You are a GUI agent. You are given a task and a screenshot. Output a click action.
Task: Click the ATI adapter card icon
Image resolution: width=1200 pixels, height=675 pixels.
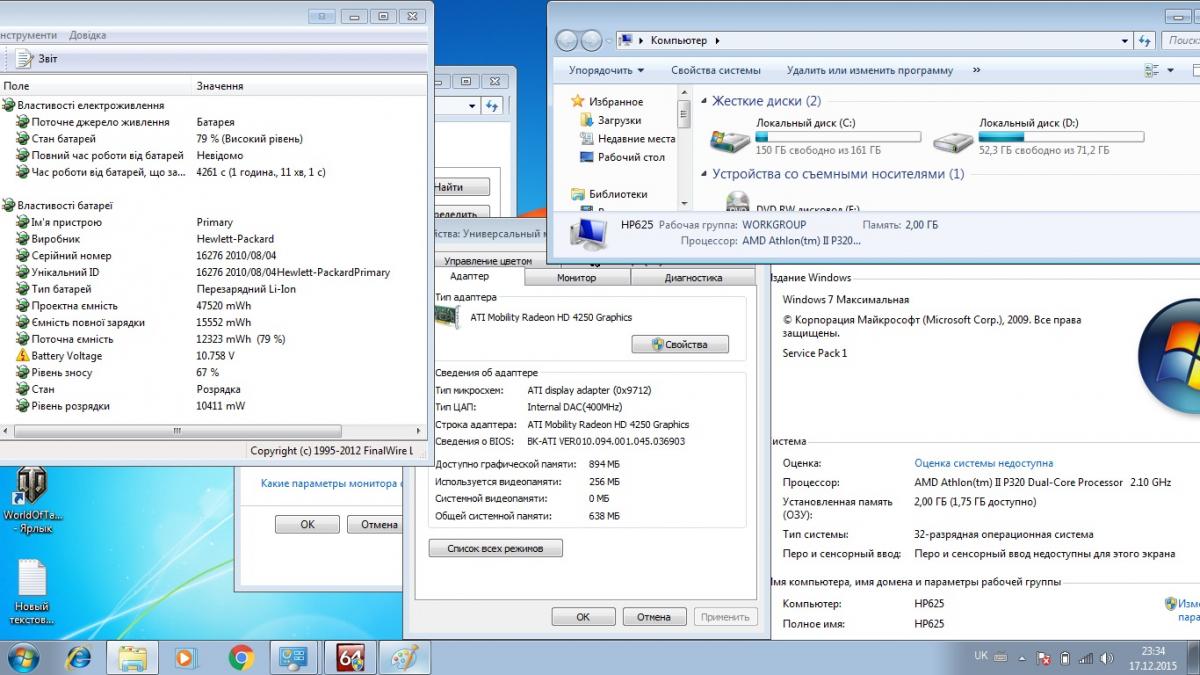tap(449, 318)
